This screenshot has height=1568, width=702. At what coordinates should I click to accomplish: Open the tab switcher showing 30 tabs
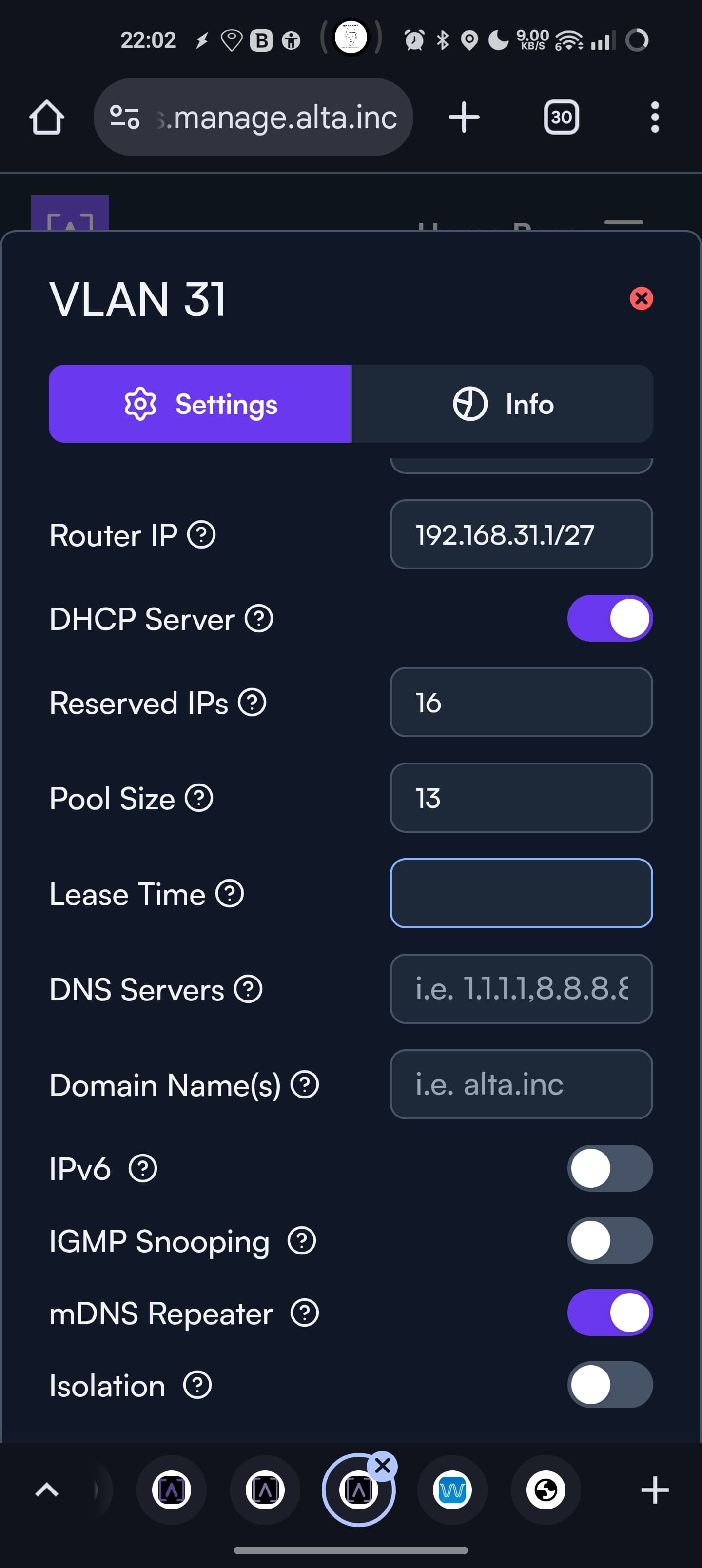tap(561, 117)
